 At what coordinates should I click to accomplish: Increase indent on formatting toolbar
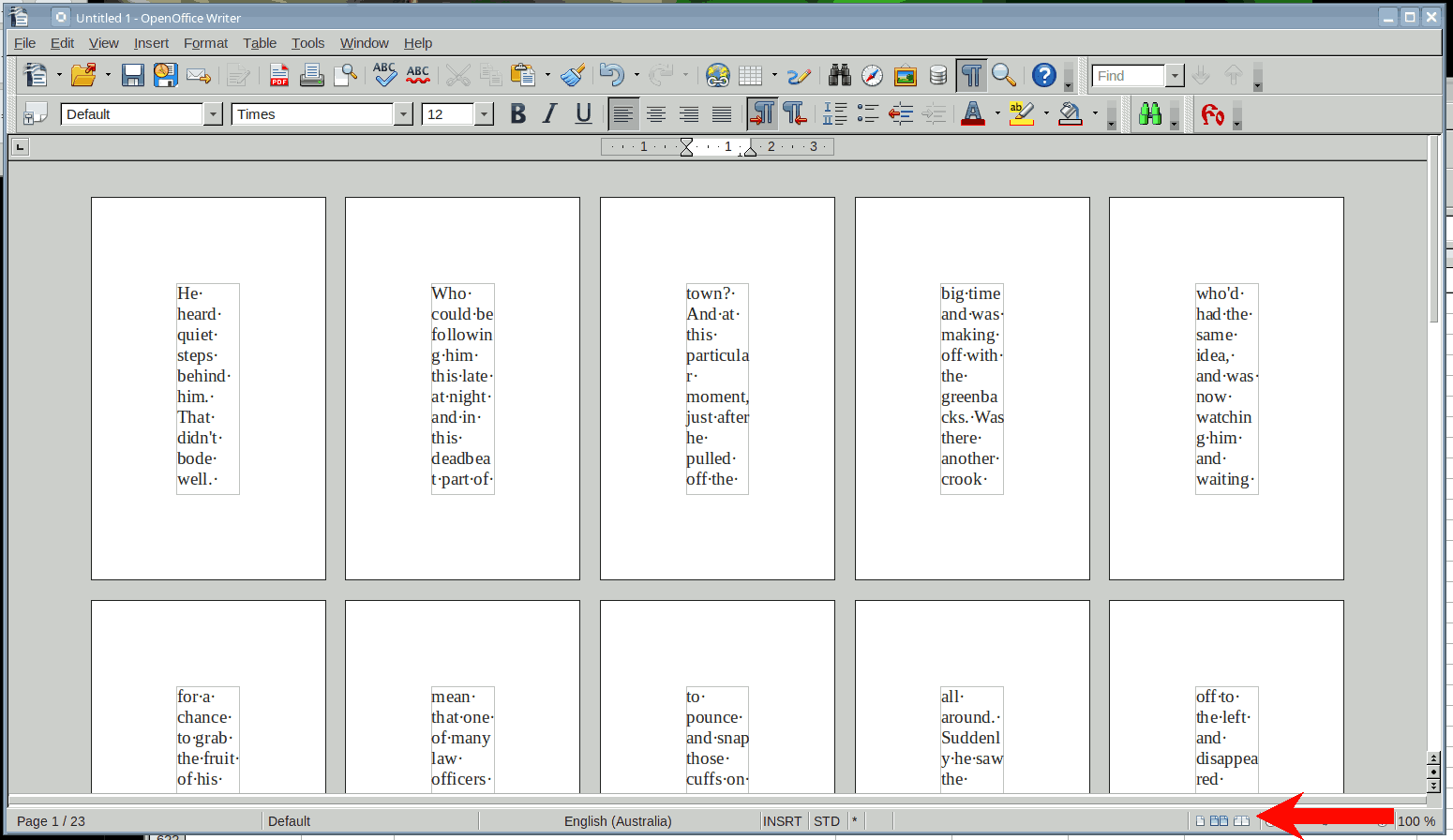(934, 113)
